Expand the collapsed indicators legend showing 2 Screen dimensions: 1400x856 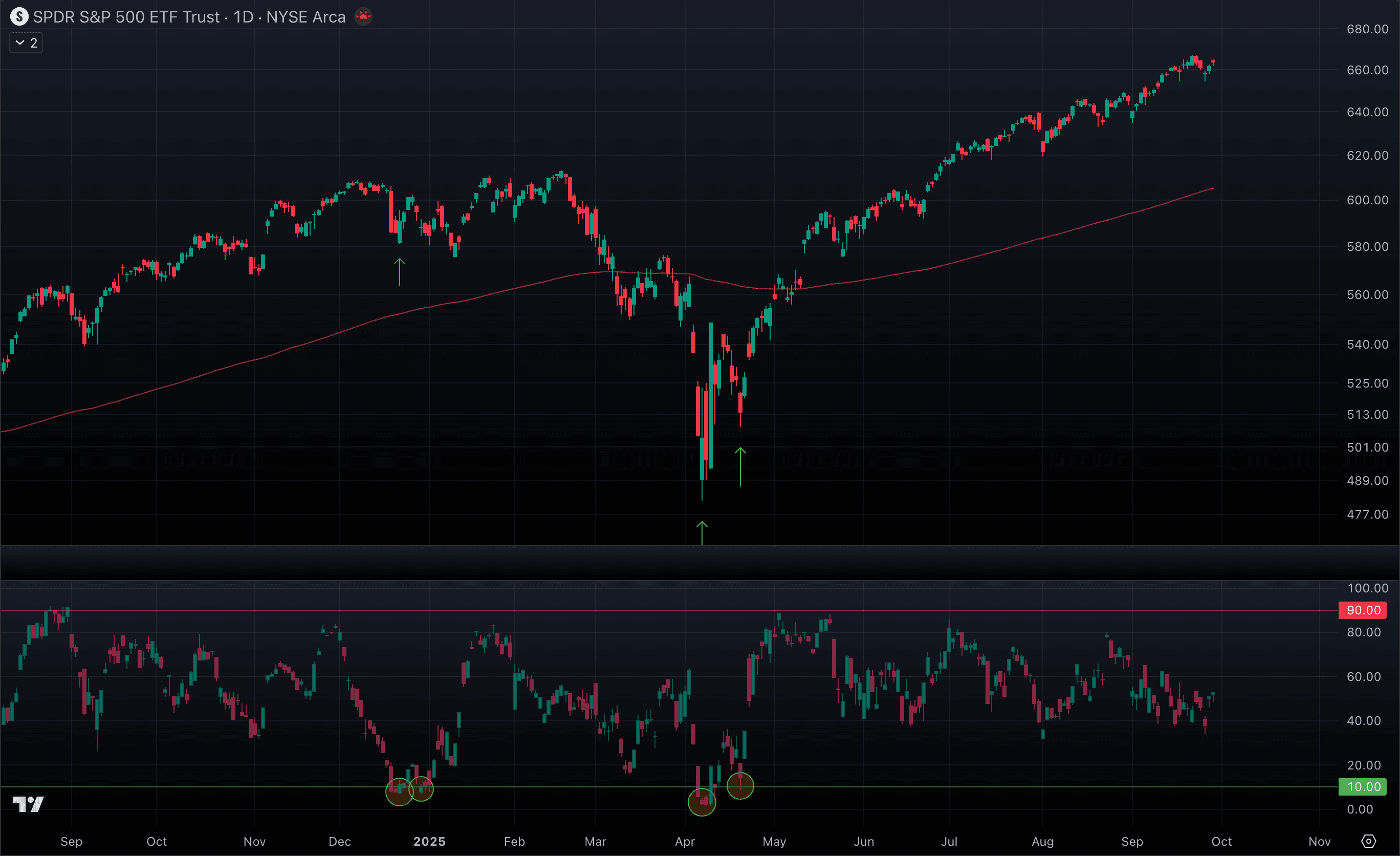pyautogui.click(x=26, y=42)
